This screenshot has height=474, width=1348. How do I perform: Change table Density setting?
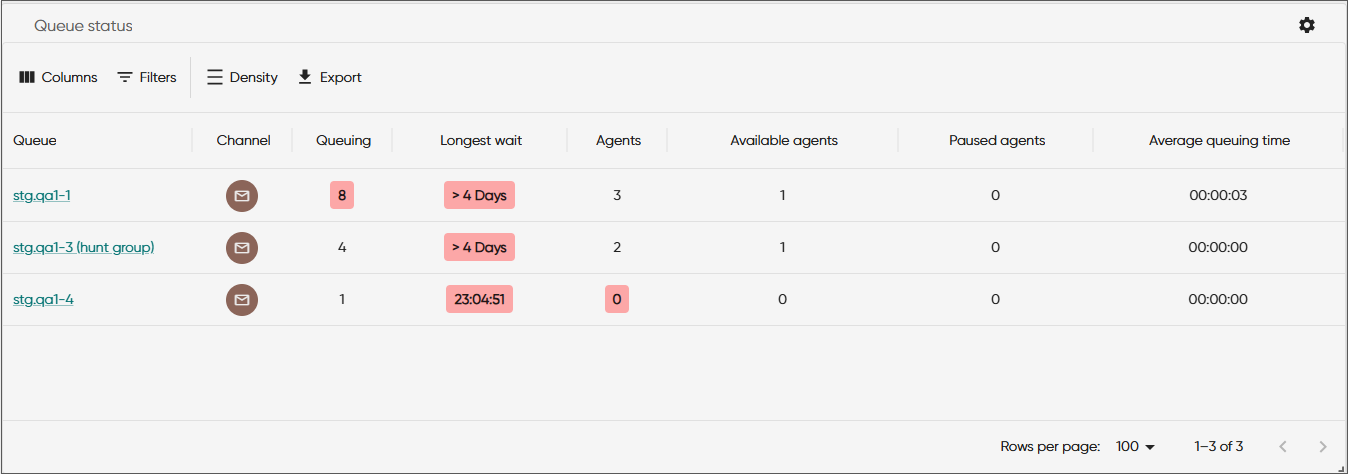tap(242, 77)
